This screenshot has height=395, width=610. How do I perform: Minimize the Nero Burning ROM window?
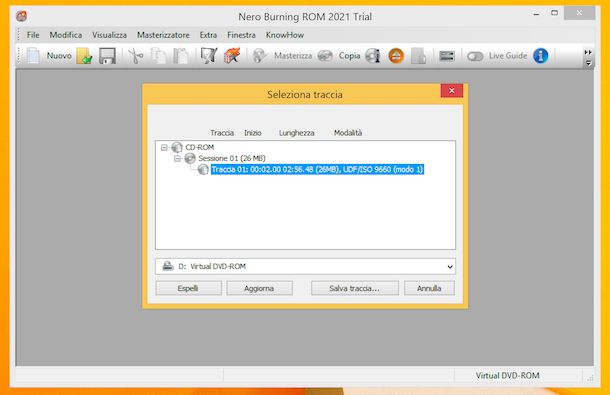(536, 14)
